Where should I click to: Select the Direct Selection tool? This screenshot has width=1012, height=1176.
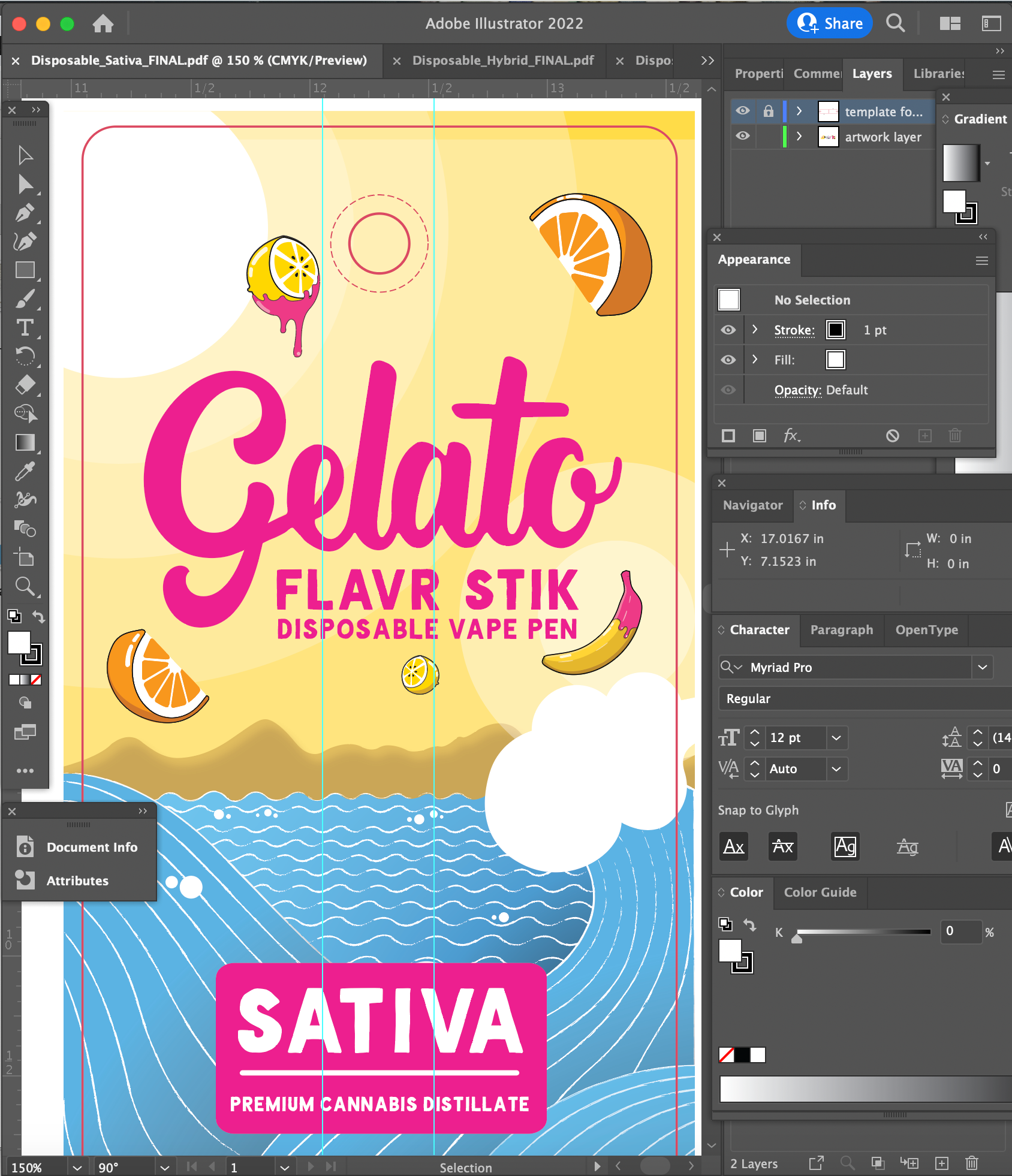coord(25,184)
